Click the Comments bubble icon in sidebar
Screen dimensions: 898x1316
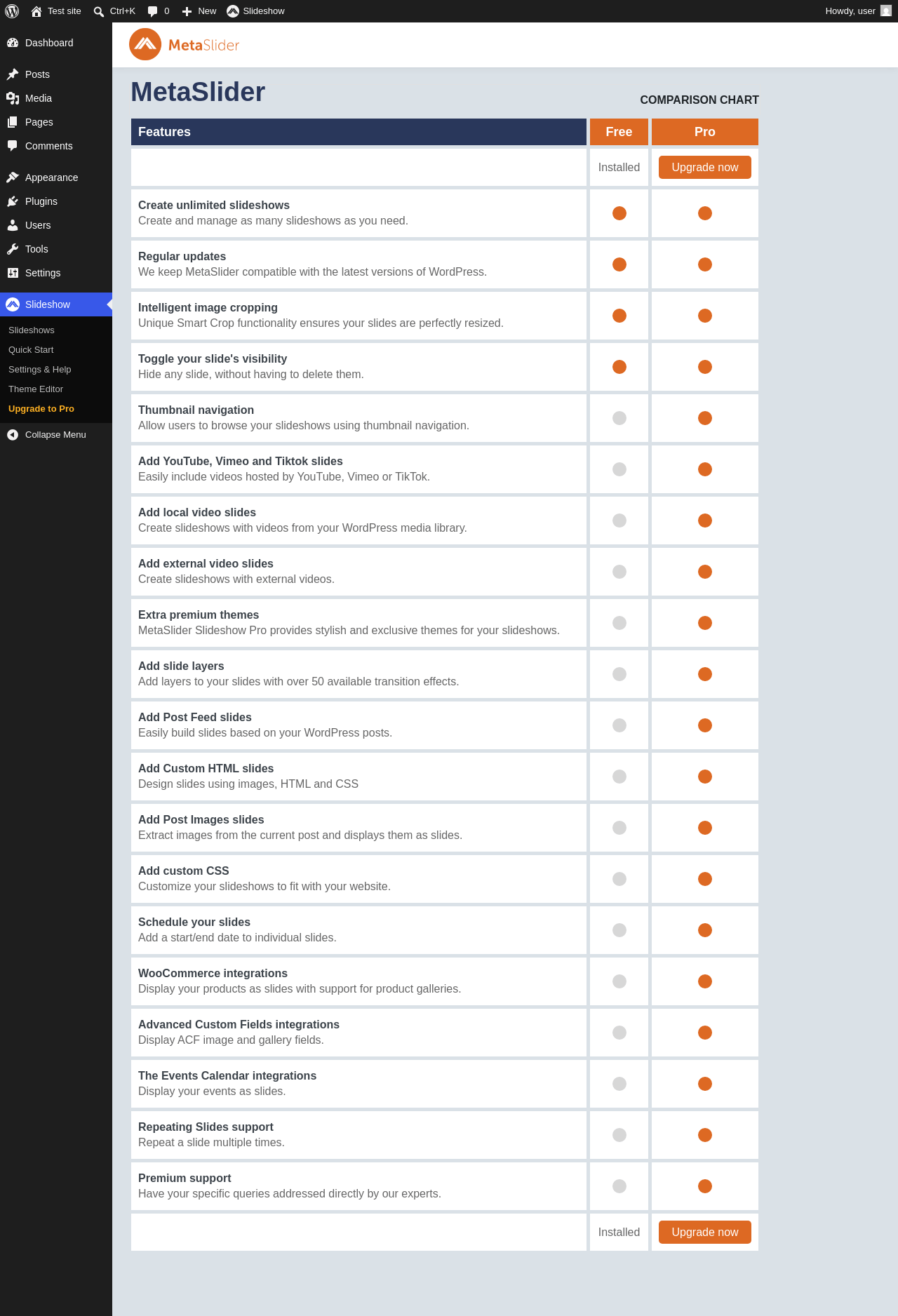click(13, 146)
